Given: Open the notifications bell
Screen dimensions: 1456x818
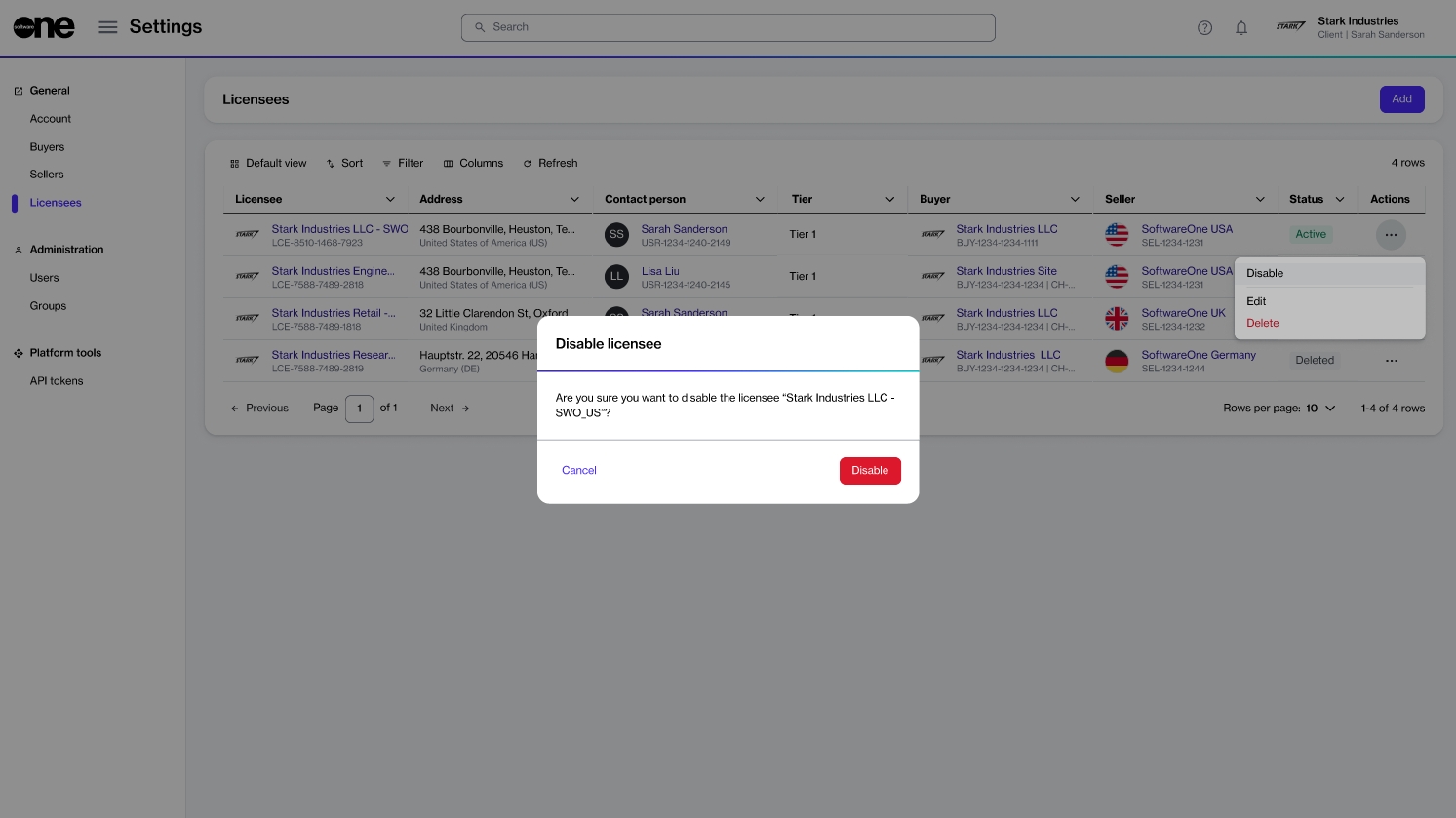Looking at the screenshot, I should [1241, 28].
